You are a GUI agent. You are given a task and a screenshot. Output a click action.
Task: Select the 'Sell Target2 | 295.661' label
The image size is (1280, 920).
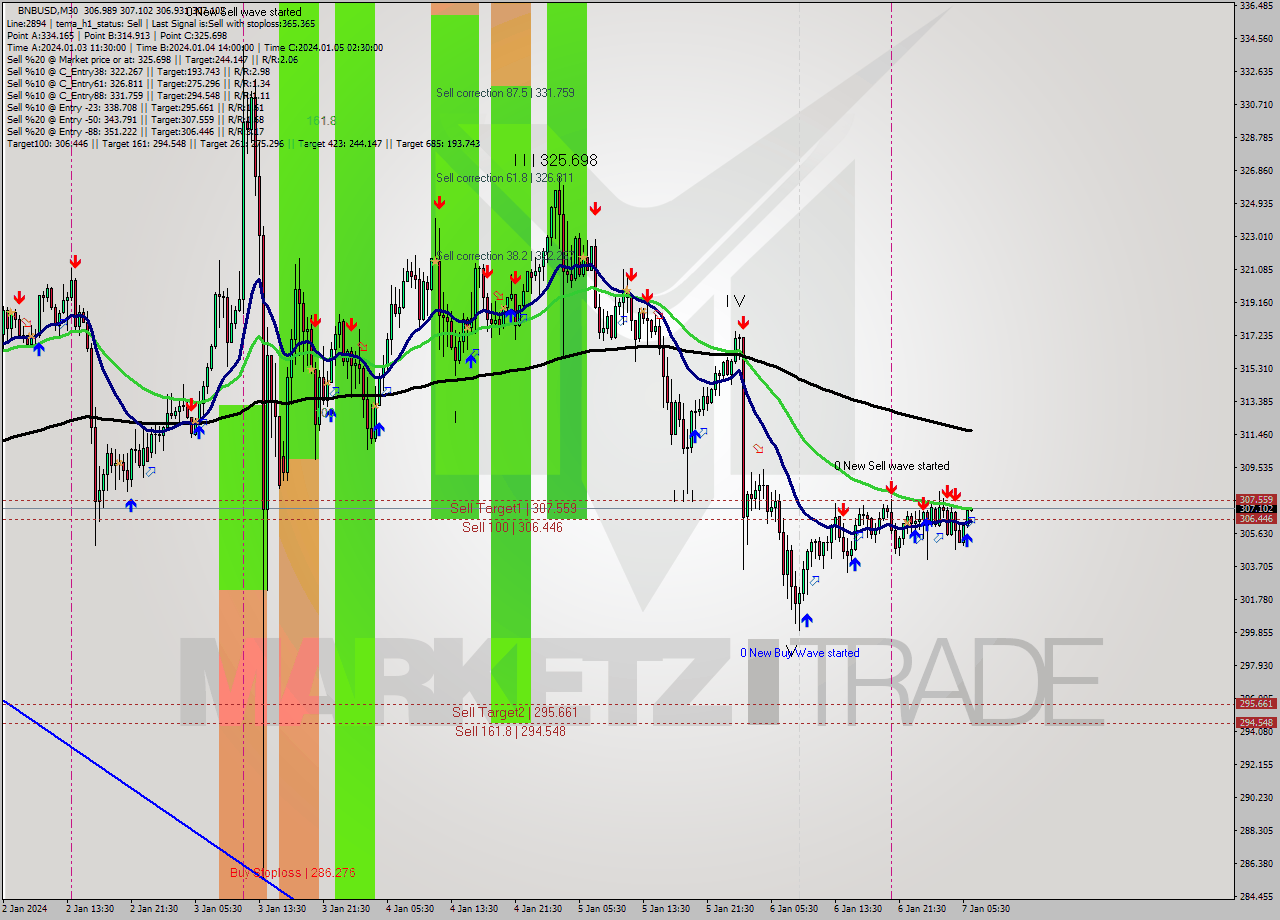(514, 712)
